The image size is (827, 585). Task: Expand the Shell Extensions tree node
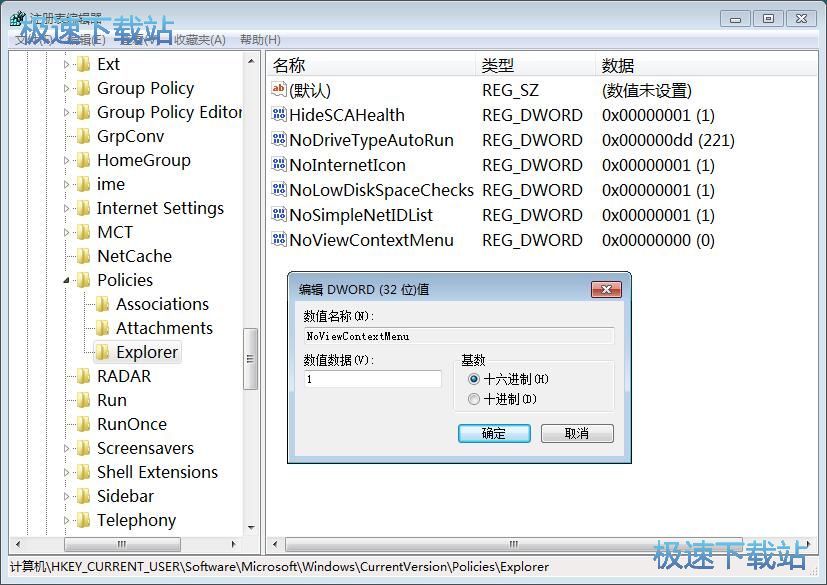click(66, 472)
